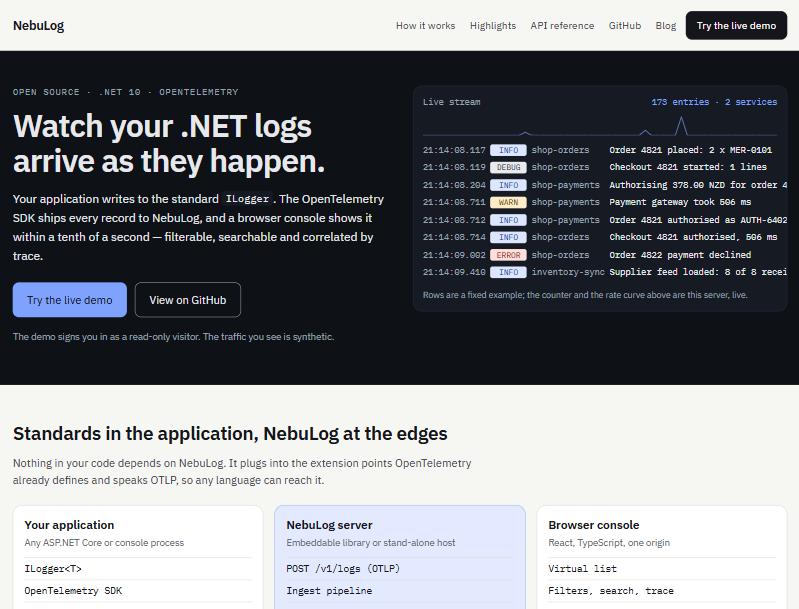The image size is (799, 609).
Task: Click the WARN badge for Payment gateway row
Action: point(508,202)
